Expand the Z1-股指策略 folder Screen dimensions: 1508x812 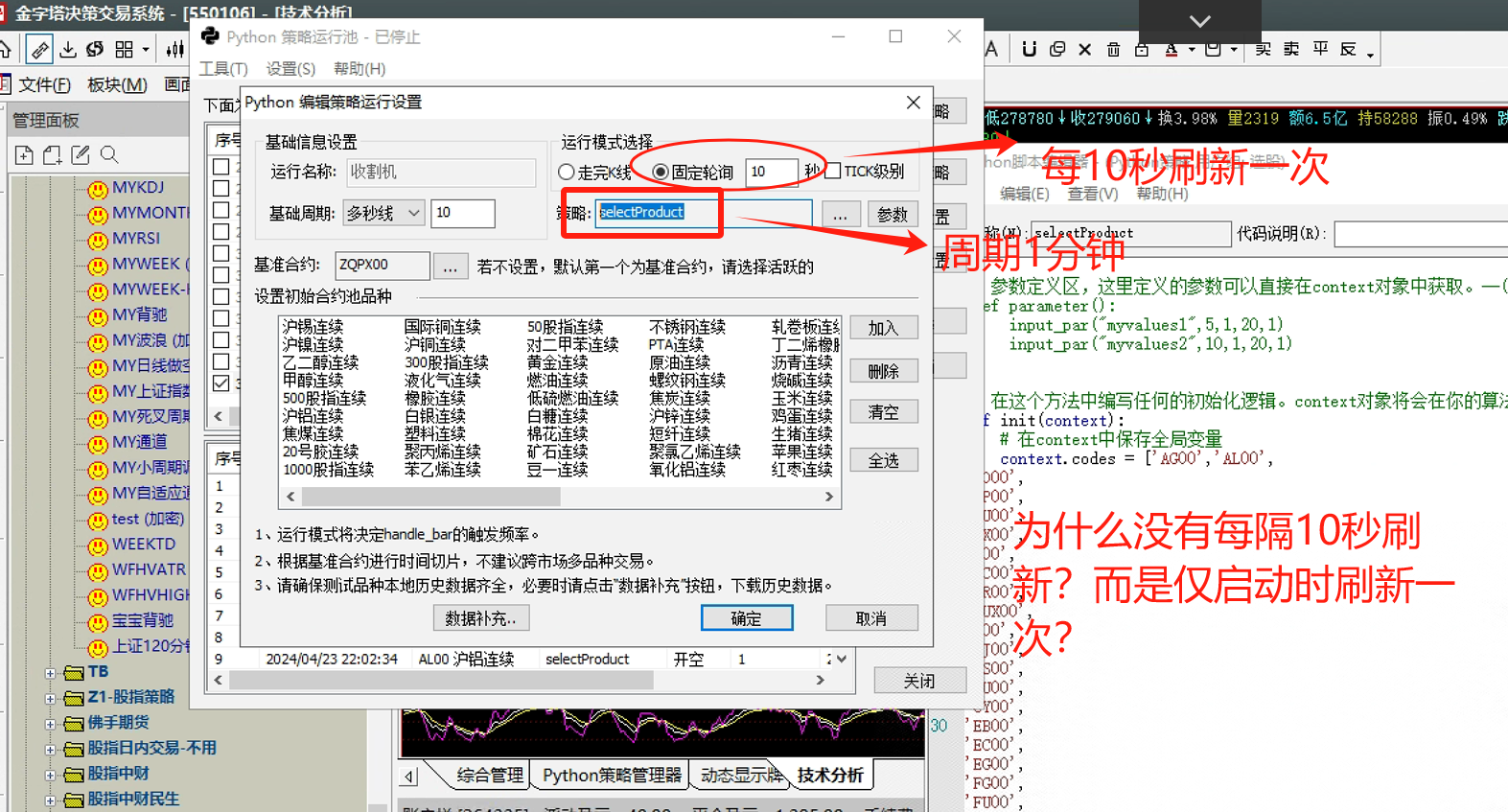(50, 698)
